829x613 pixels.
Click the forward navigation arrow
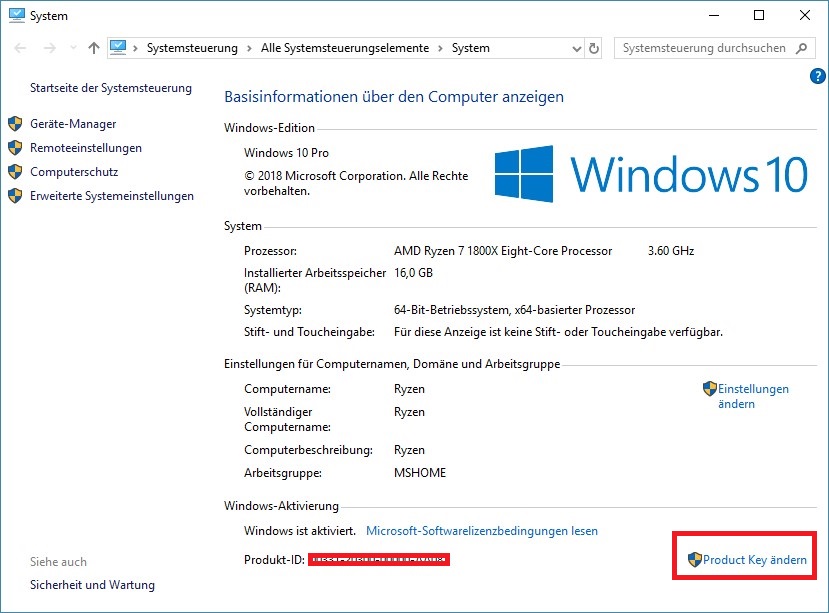[x=50, y=48]
